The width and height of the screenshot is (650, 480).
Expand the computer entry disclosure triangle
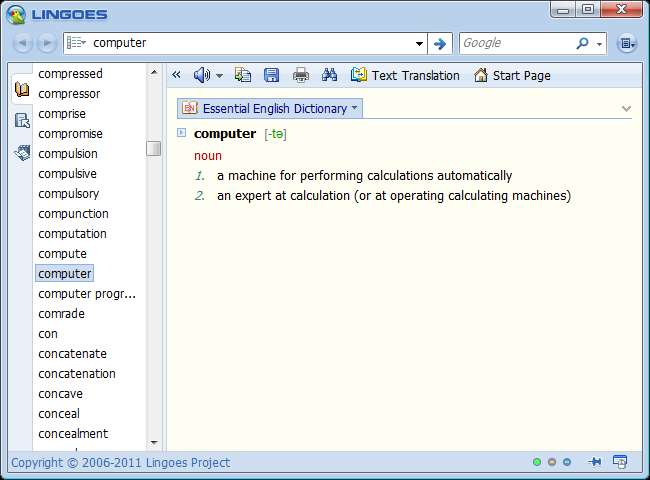coord(182,133)
